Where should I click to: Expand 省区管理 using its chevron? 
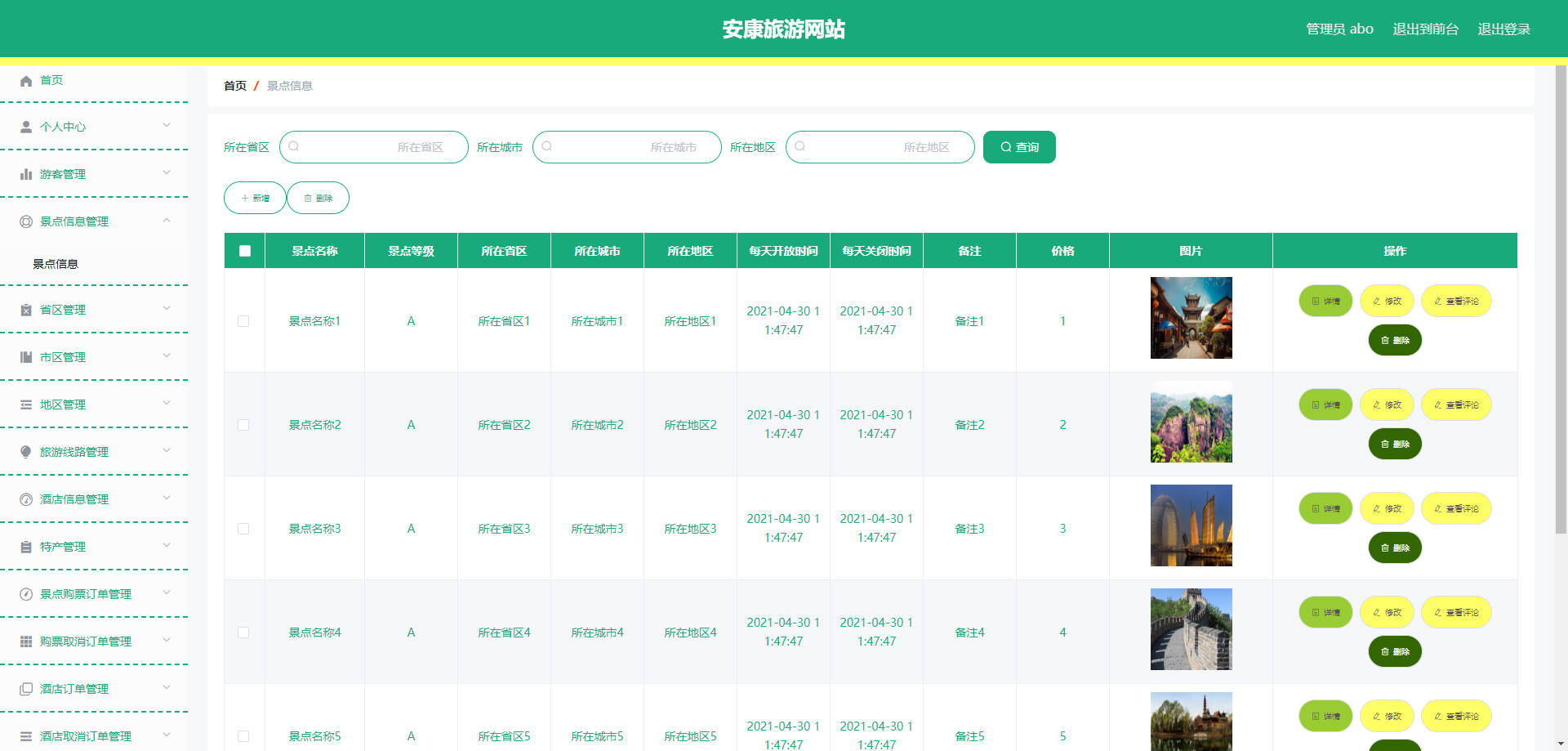point(167,308)
